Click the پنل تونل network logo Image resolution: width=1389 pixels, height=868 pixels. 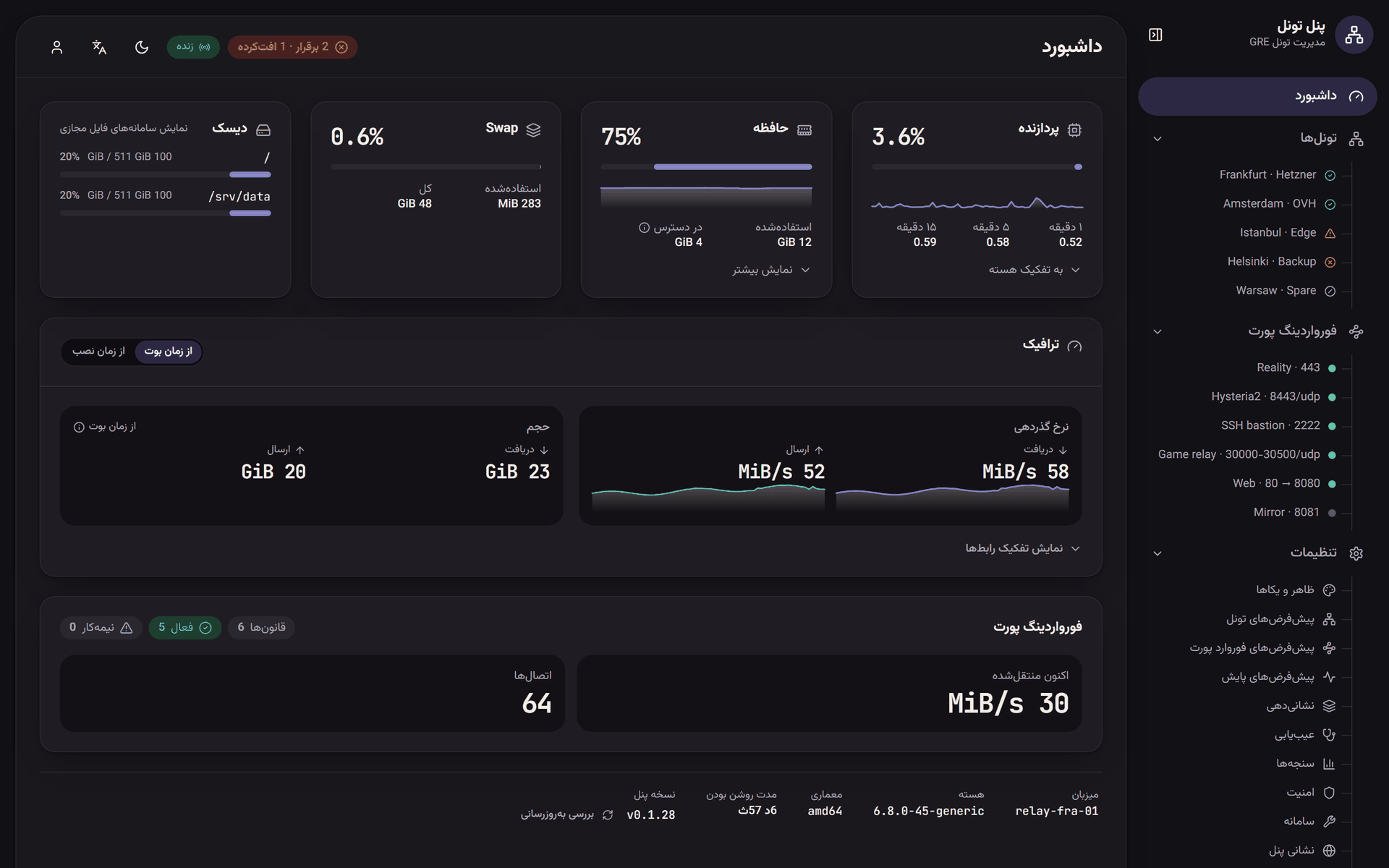tap(1354, 35)
